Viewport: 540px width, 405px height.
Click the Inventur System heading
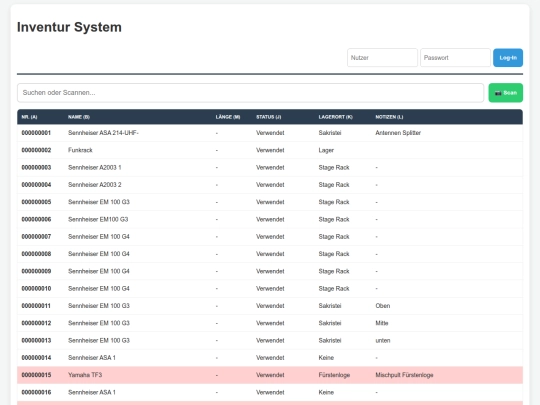(x=69, y=27)
